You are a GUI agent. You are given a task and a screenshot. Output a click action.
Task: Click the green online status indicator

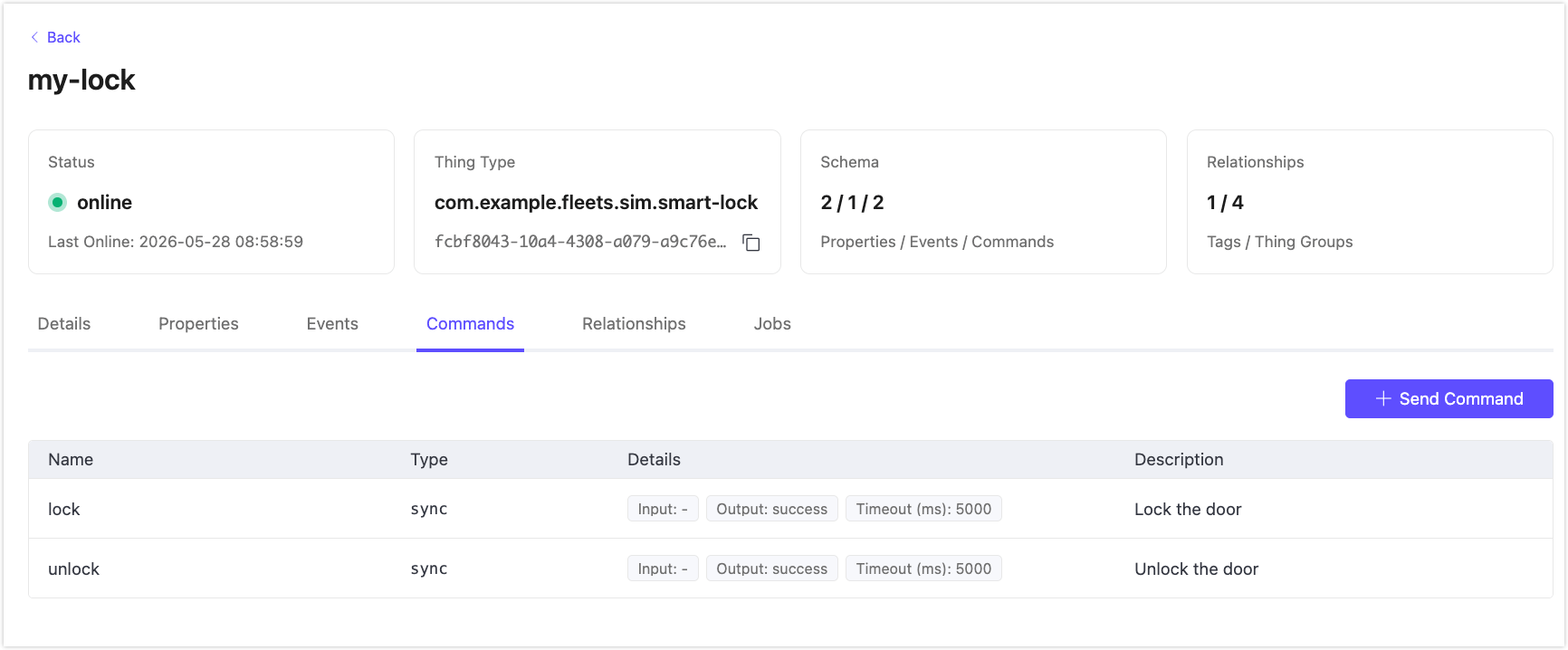click(x=57, y=203)
